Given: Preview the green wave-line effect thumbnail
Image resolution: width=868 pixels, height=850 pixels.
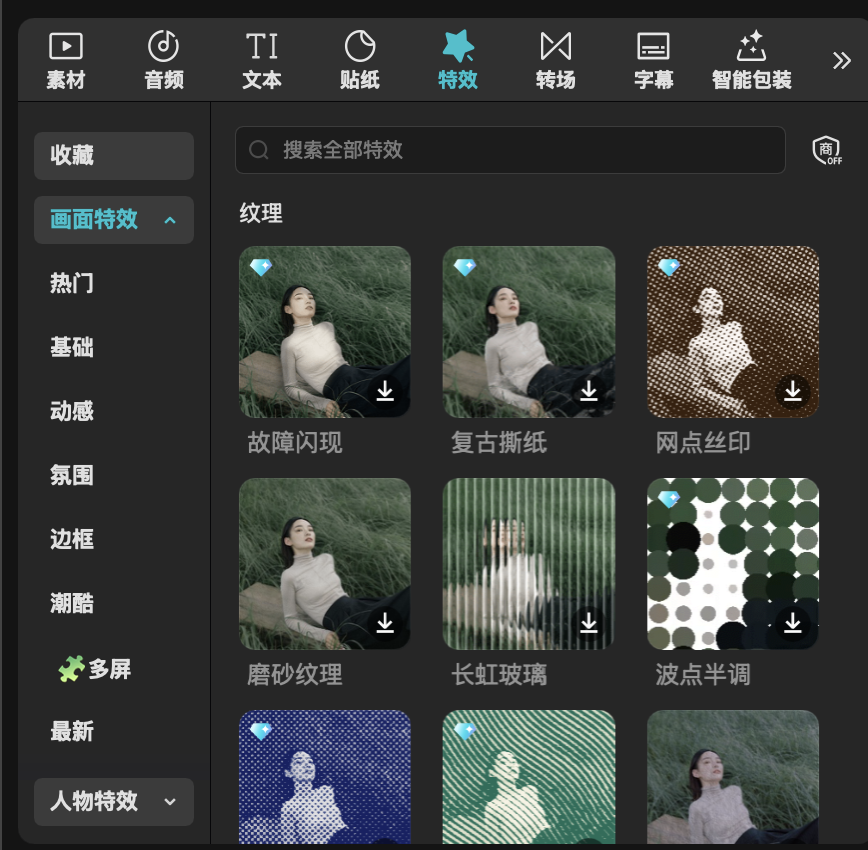Looking at the screenshot, I should [x=529, y=777].
